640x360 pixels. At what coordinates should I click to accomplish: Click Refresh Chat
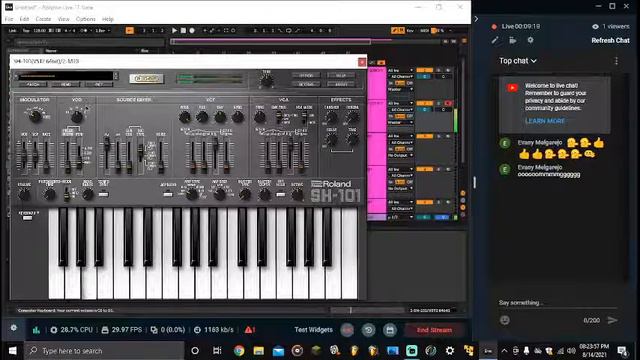pyautogui.click(x=610, y=40)
